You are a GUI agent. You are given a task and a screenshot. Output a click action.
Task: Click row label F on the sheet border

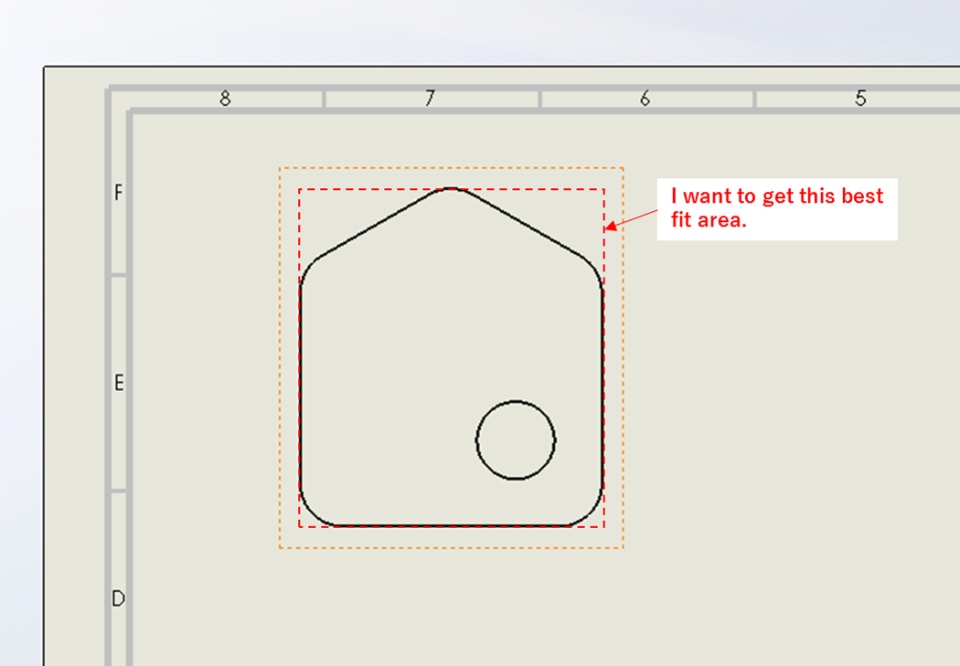click(118, 193)
